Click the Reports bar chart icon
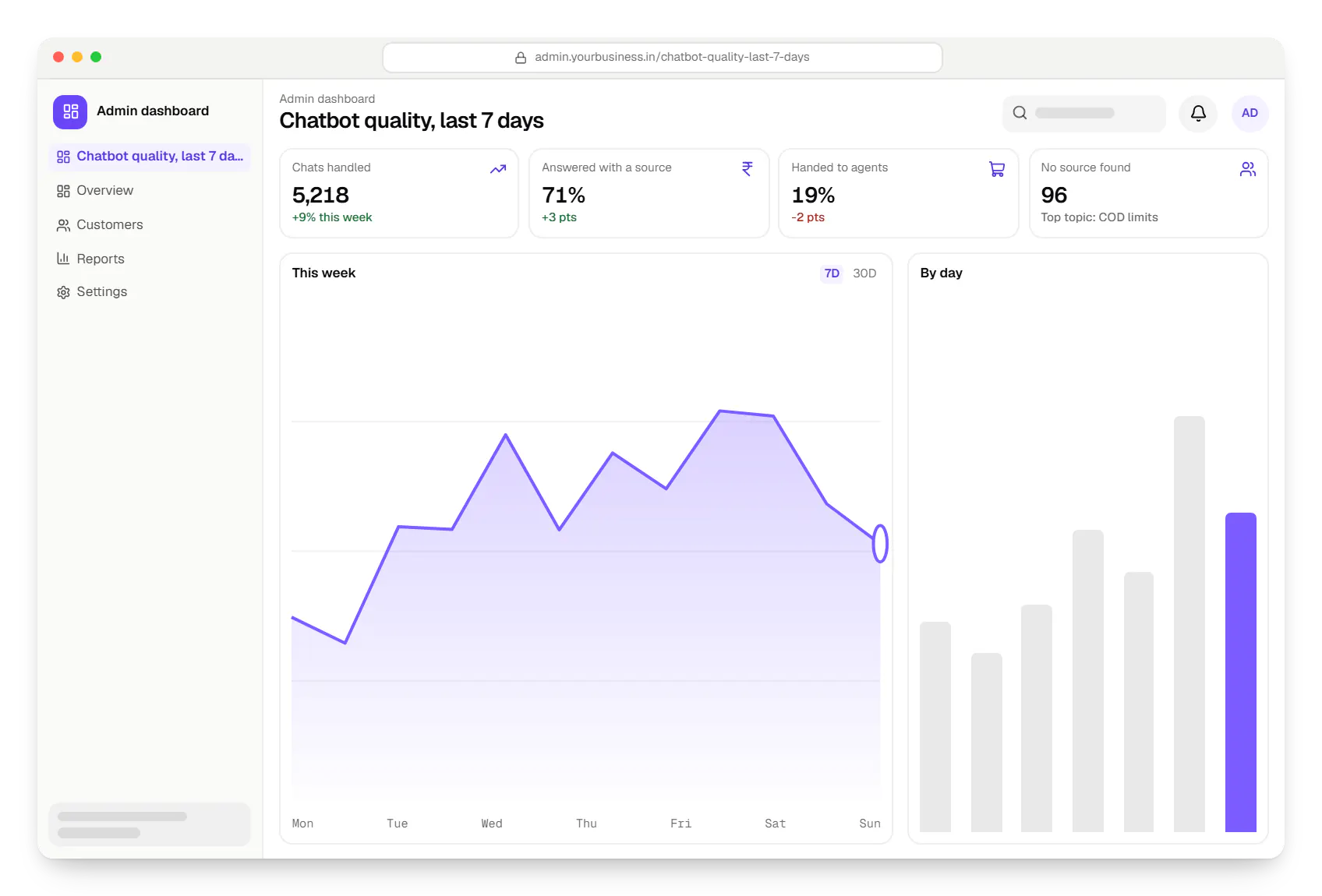This screenshot has width=1322, height=896. [63, 259]
